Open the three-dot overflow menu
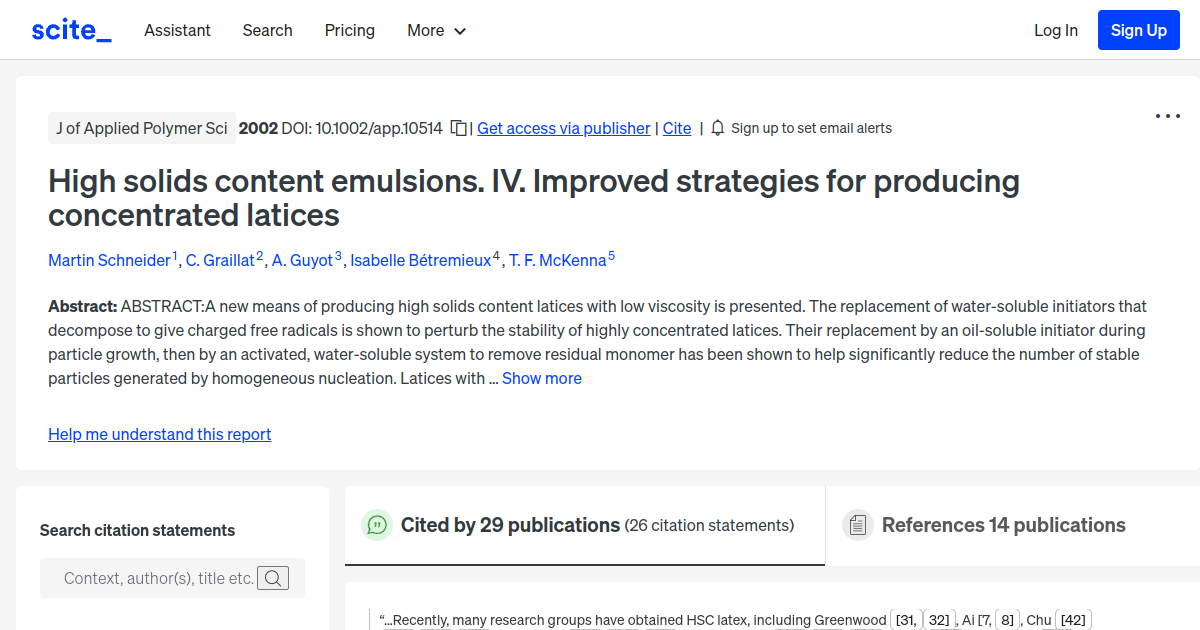This screenshot has width=1200, height=630. 1167,116
